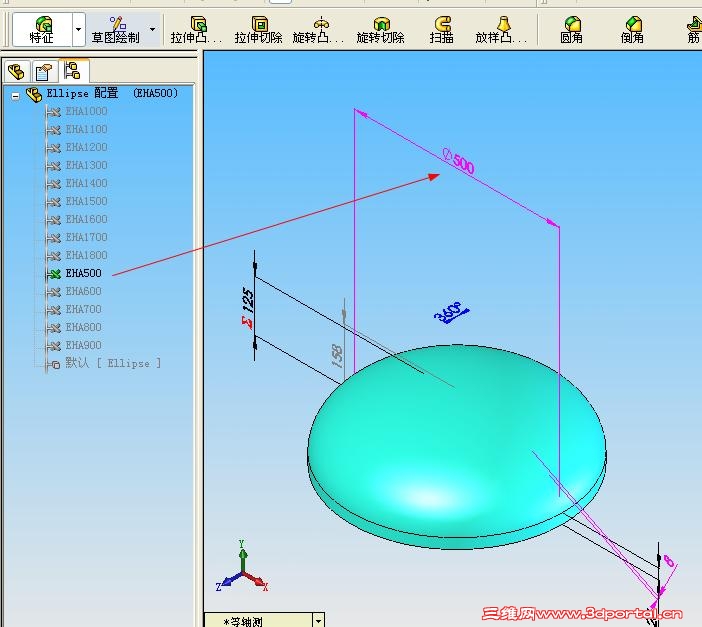The height and width of the screenshot is (627, 702).
Task: Select configuration EHA1800
Action: click(x=86, y=255)
